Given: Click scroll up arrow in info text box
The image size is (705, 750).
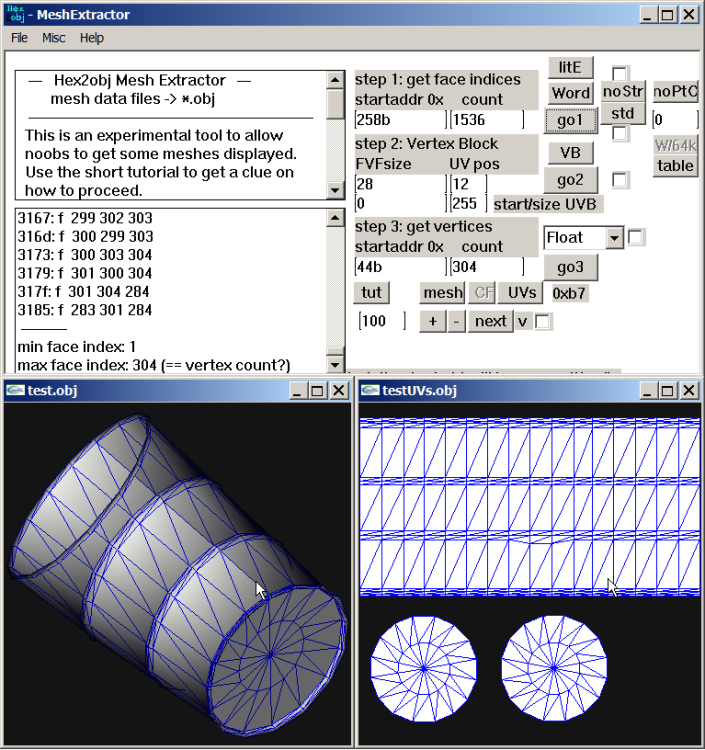Looking at the screenshot, I should coord(335,80).
